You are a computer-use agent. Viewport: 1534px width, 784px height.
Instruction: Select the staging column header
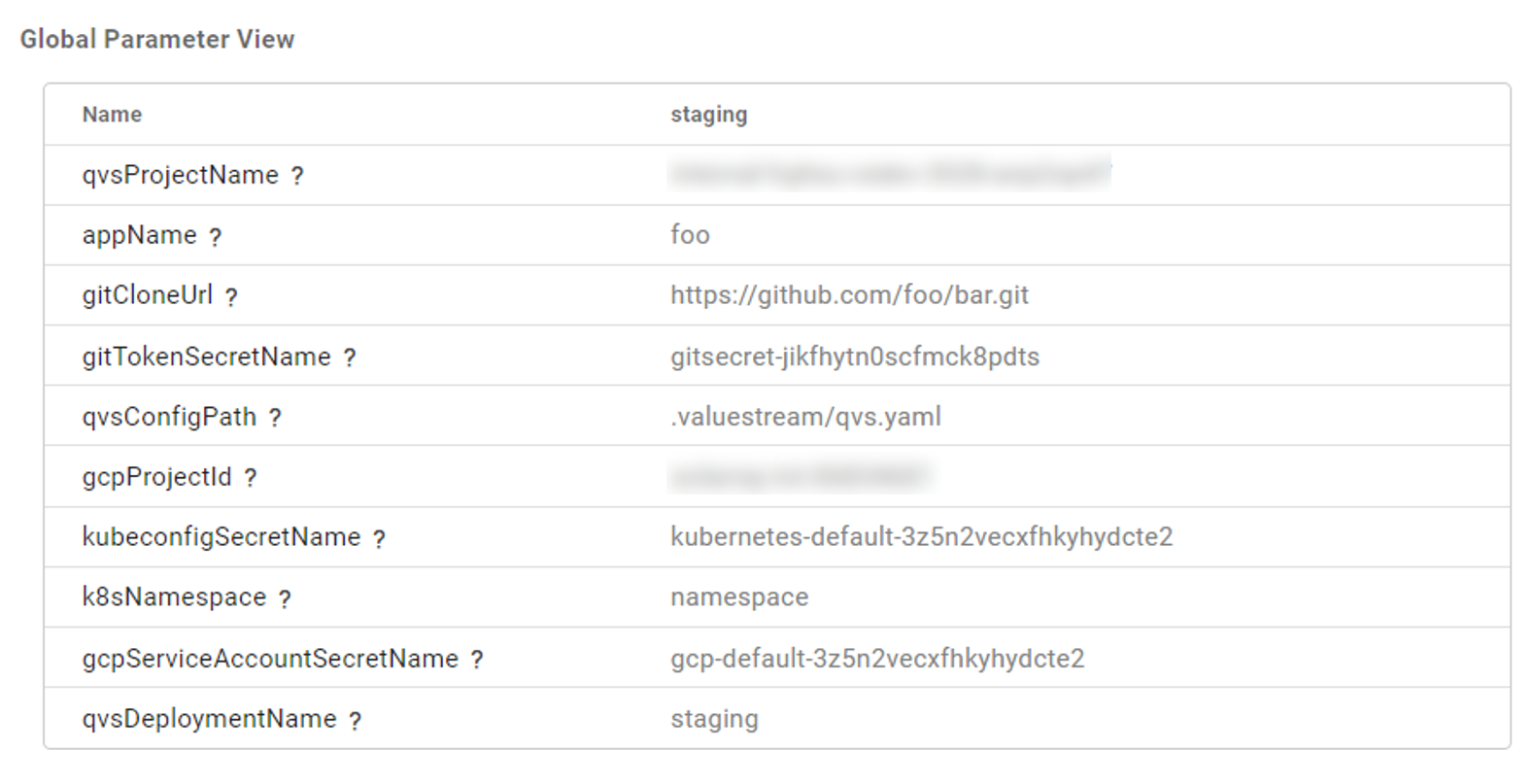click(x=708, y=115)
